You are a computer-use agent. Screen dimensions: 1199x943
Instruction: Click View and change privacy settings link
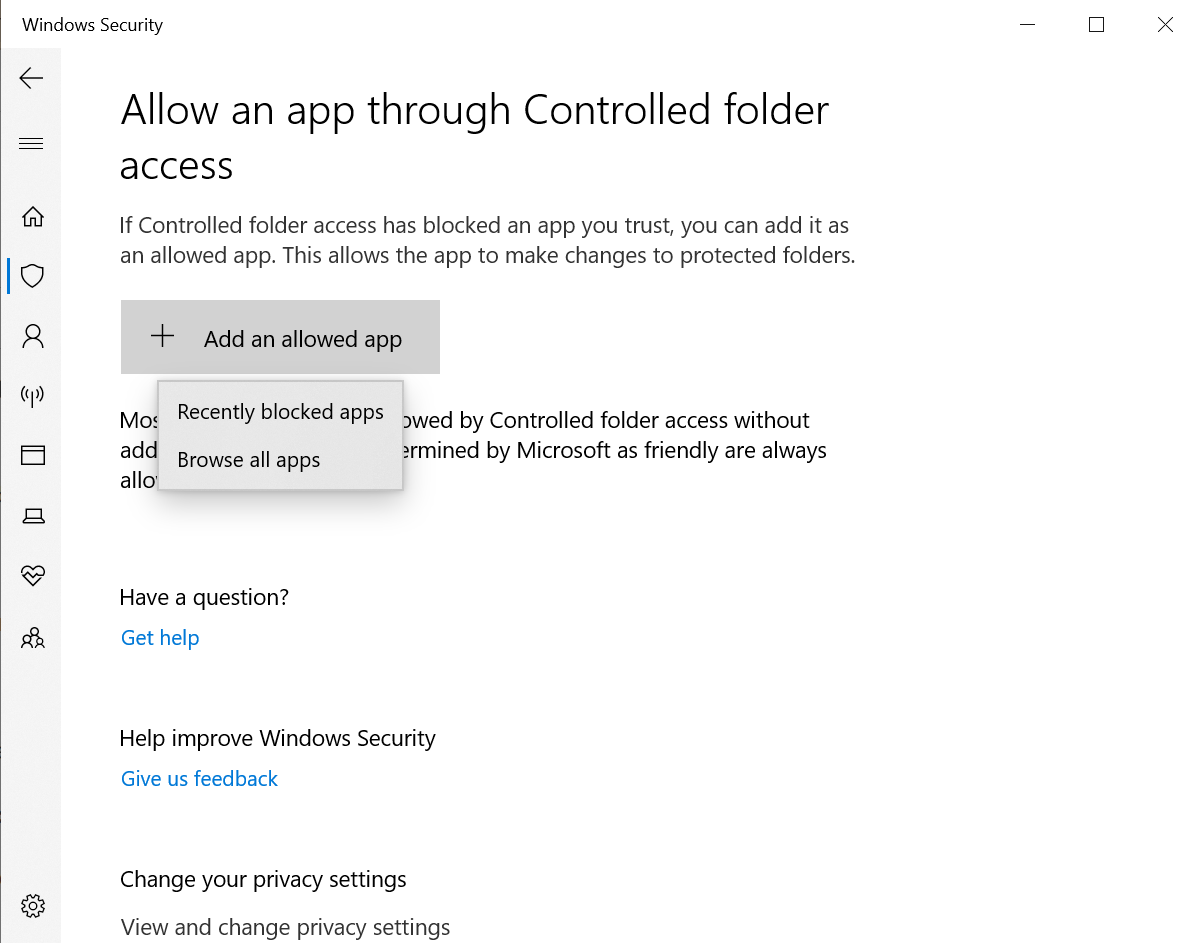click(x=285, y=927)
